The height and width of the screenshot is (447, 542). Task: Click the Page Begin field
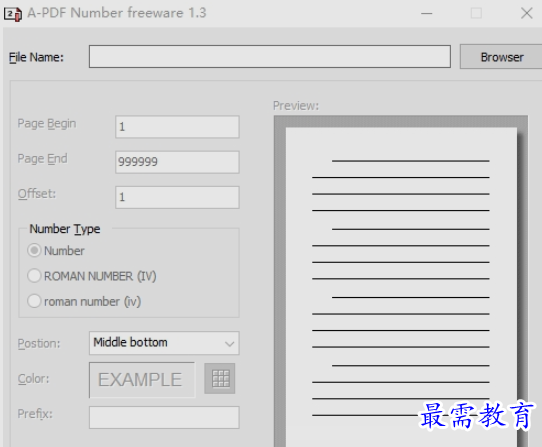(177, 127)
